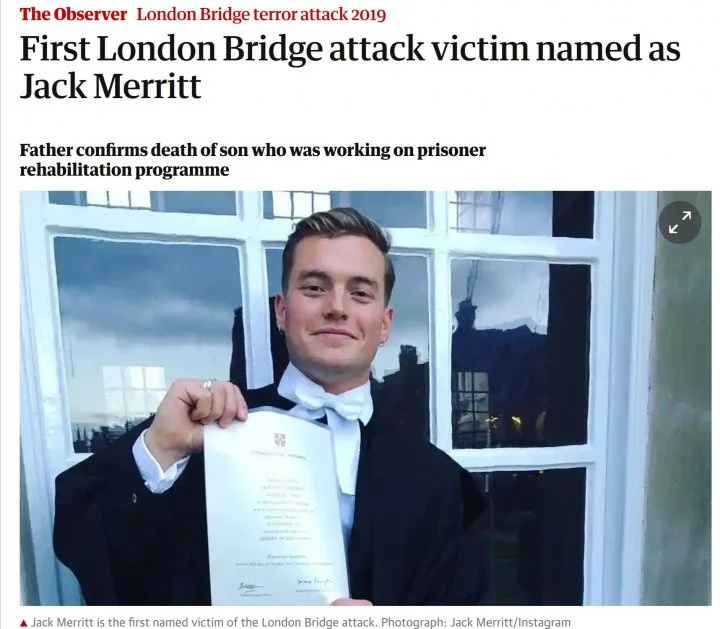The image size is (720, 629).
Task: Expand the article photo to fullscreen
Action: point(679,223)
